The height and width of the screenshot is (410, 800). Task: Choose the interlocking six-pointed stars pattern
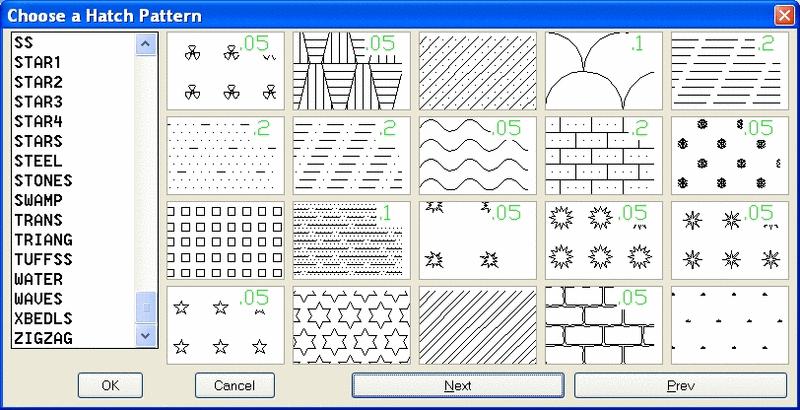352,325
